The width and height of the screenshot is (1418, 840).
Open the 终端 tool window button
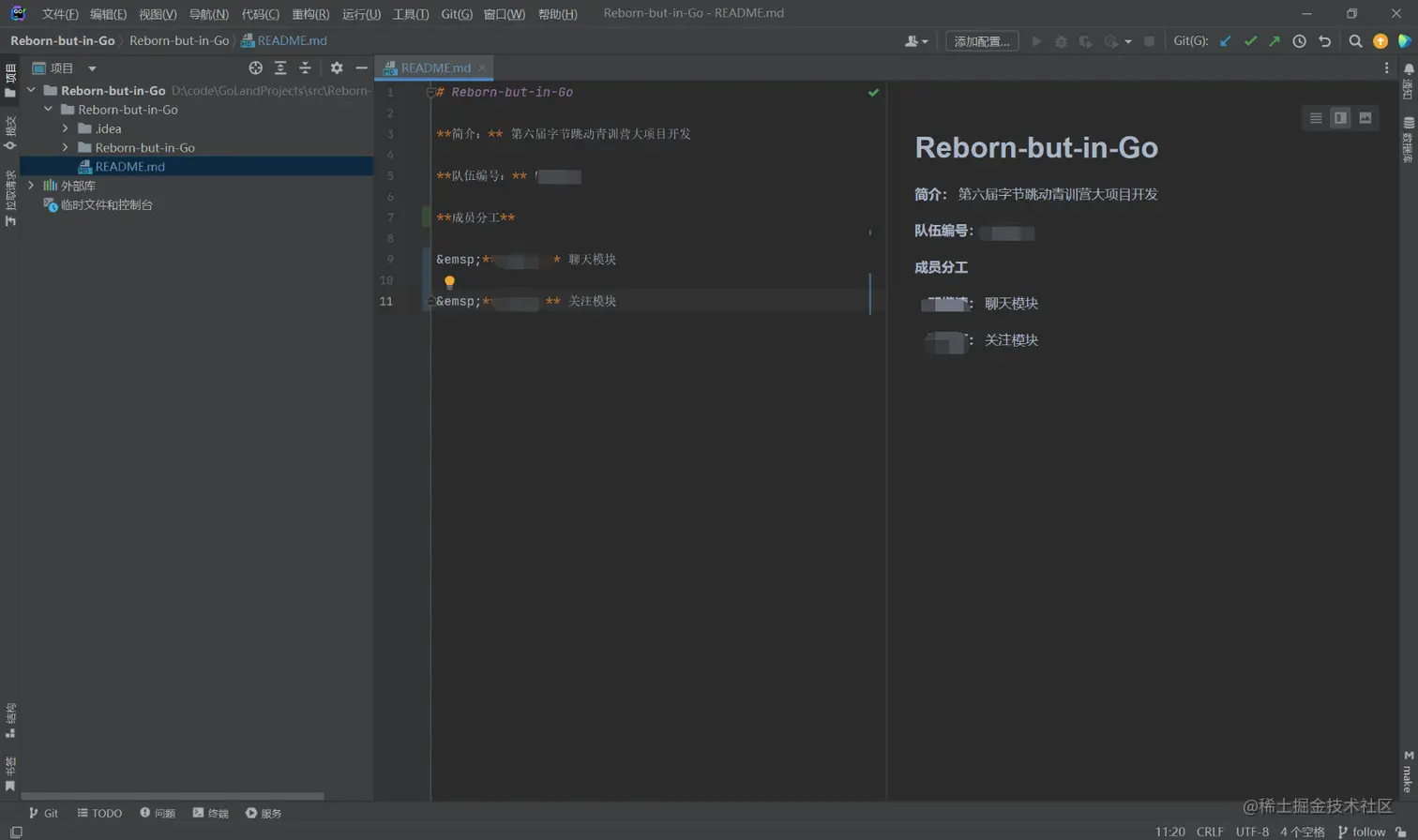[x=210, y=813]
